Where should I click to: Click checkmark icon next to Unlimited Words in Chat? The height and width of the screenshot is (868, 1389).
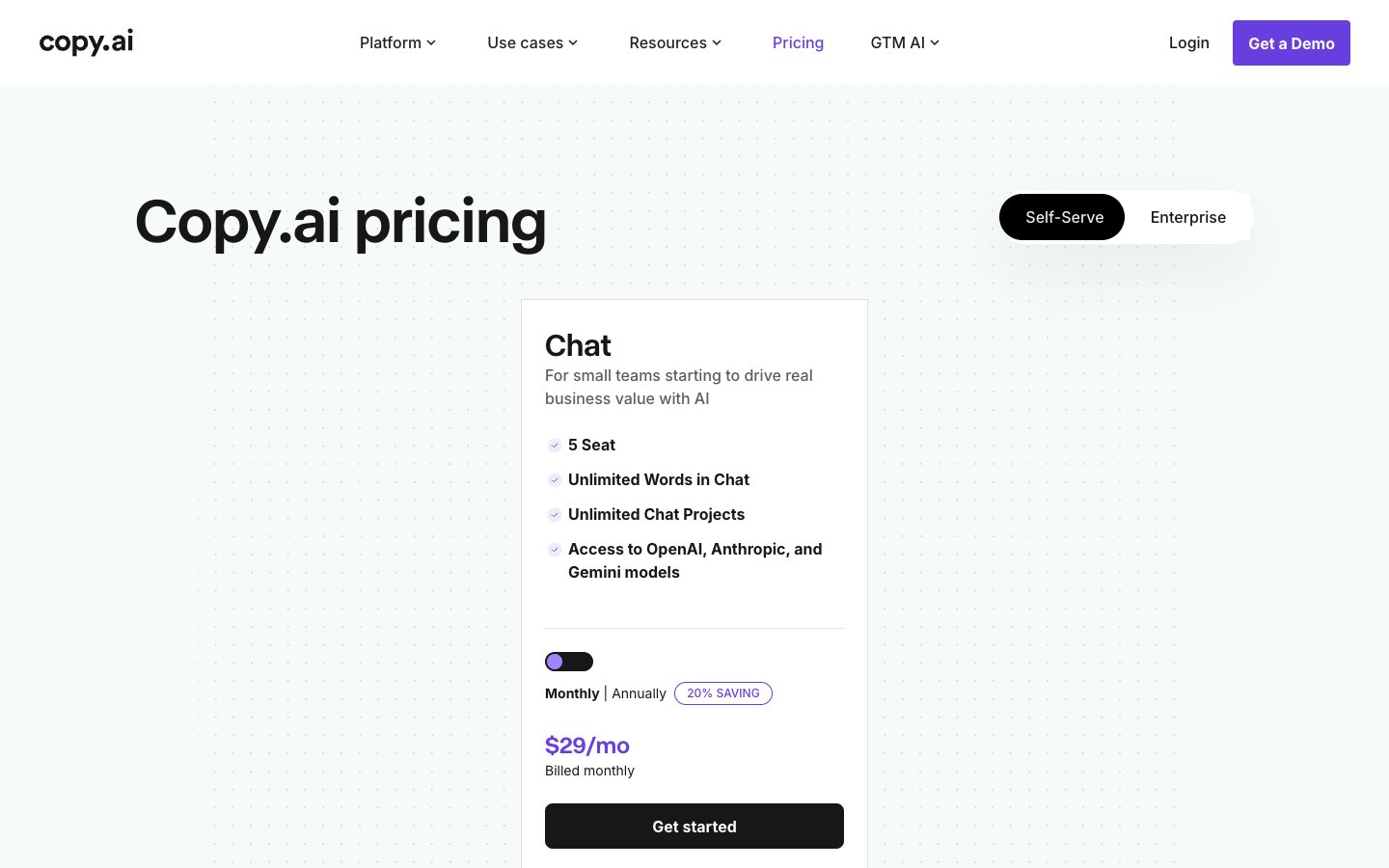pos(555,480)
